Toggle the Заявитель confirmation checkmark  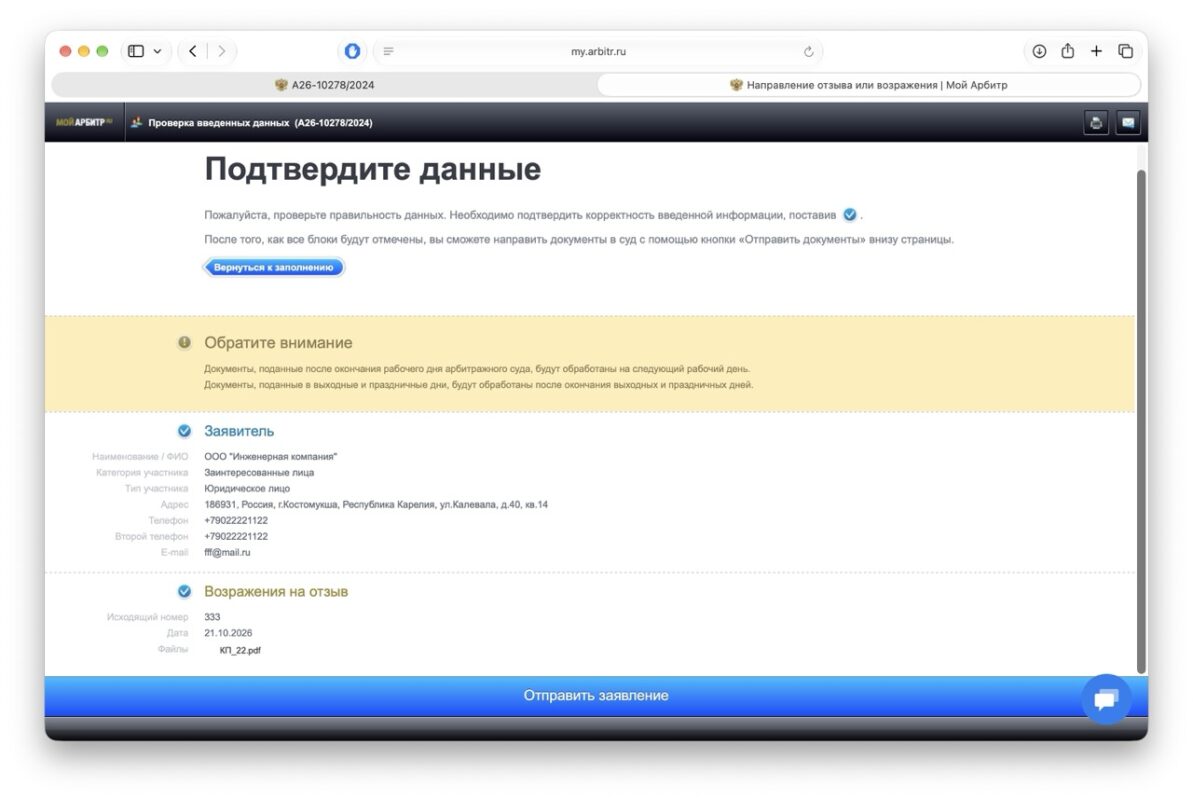coord(184,431)
